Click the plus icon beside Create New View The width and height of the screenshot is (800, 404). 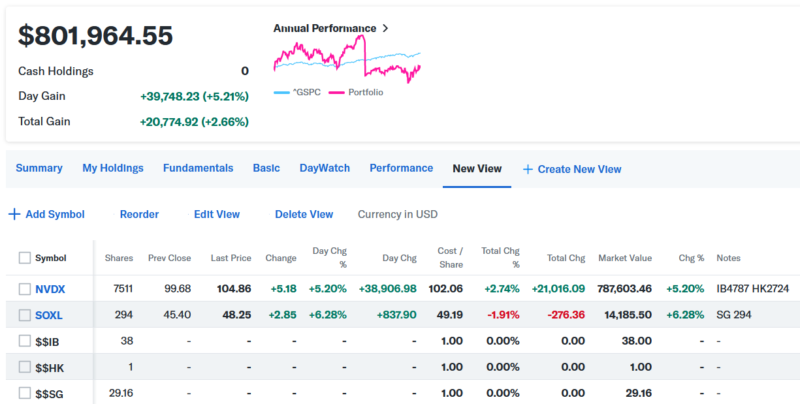528,169
